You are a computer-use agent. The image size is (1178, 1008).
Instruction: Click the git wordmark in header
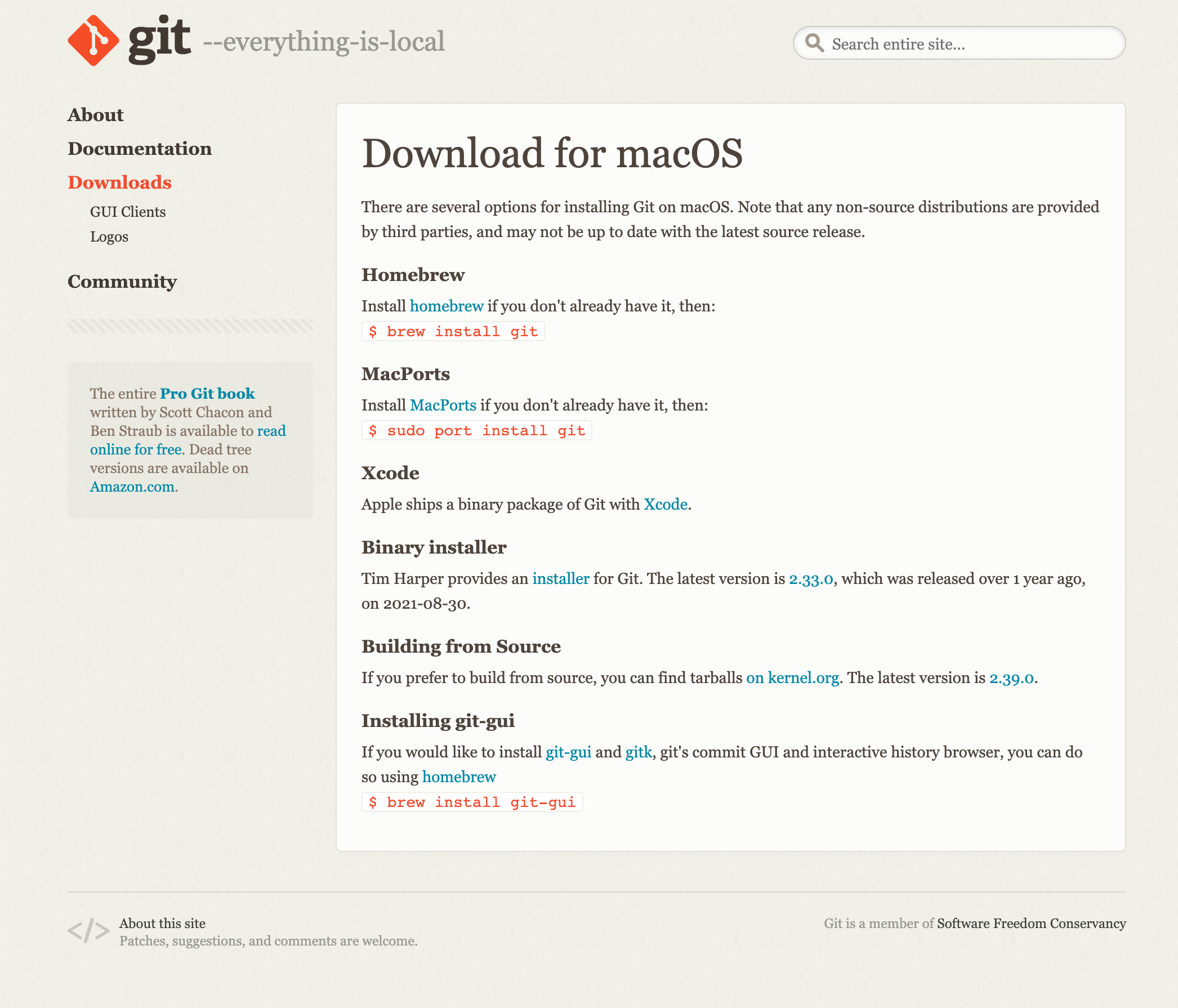160,41
